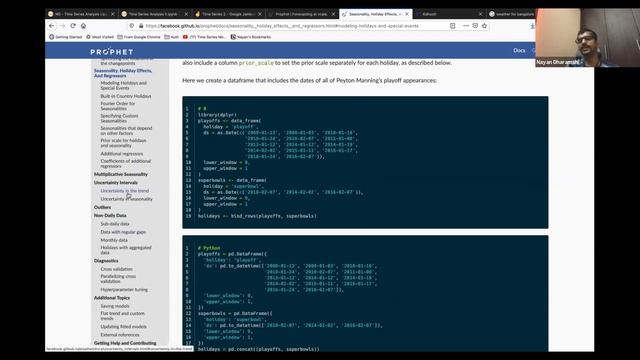Screen dimensions: 640x360
Task: Go back using the browser back arrow
Action: point(51,26)
